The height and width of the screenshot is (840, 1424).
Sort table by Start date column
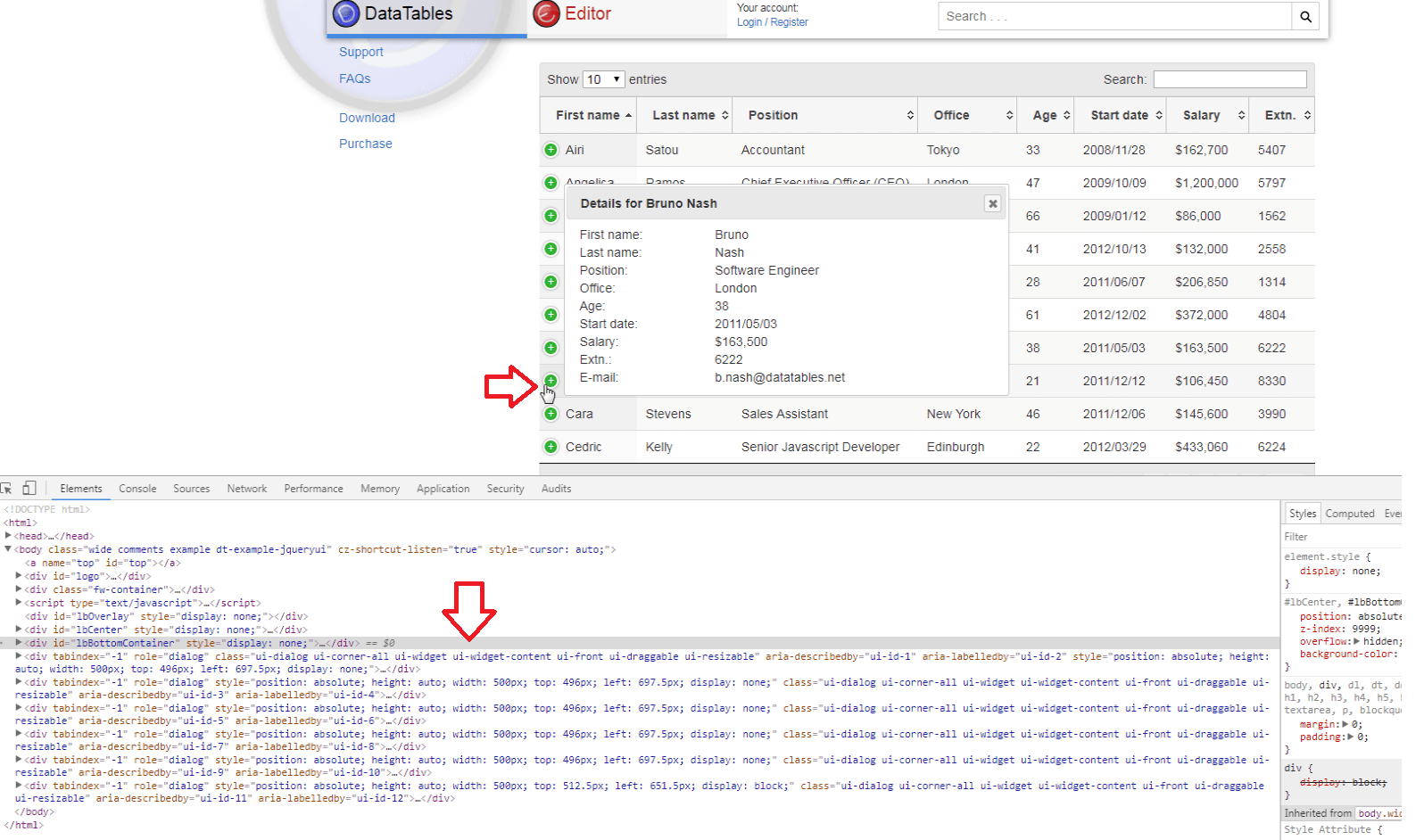1122,115
